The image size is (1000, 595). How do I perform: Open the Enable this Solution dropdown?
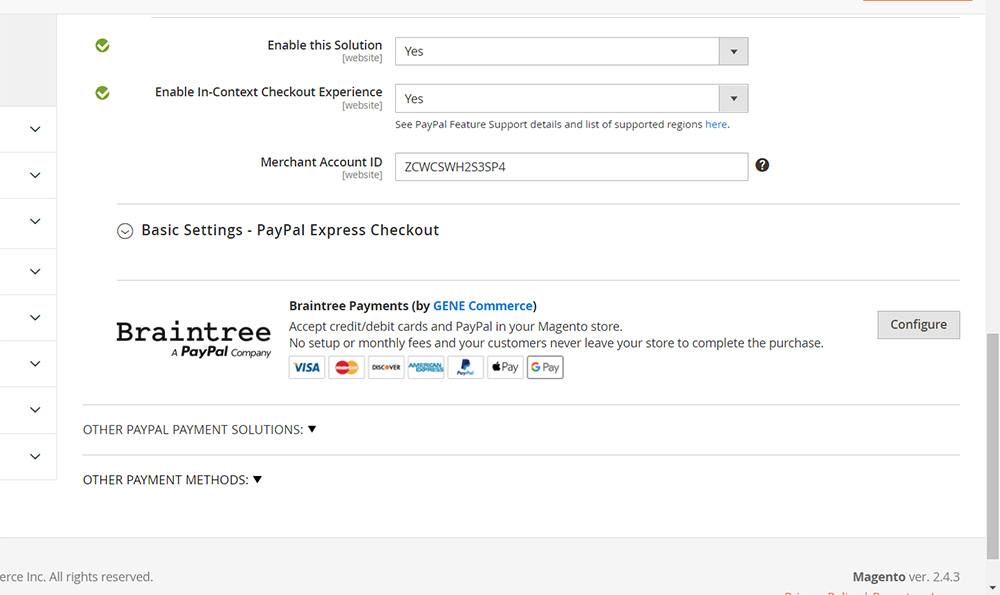pos(571,51)
